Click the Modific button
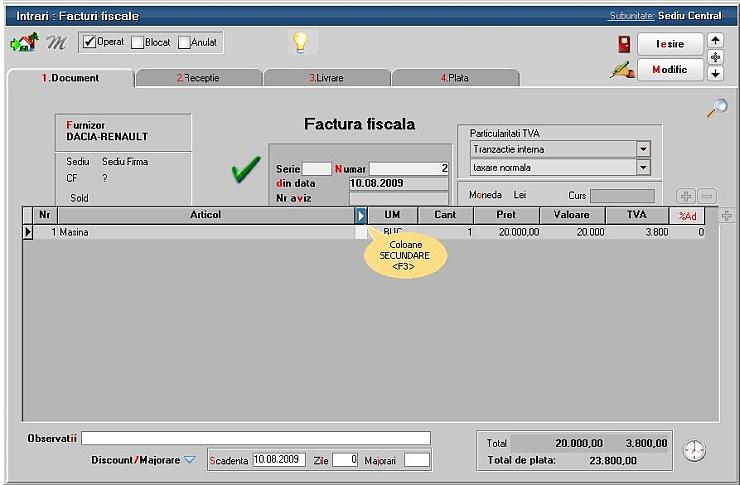The width and height of the screenshot is (740, 485). coord(670,69)
